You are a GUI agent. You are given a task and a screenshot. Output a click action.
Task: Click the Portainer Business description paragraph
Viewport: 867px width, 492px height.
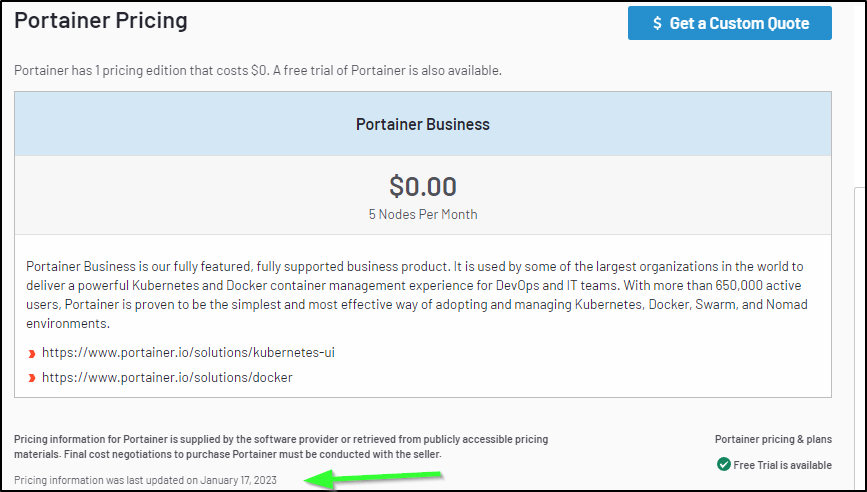tap(417, 295)
